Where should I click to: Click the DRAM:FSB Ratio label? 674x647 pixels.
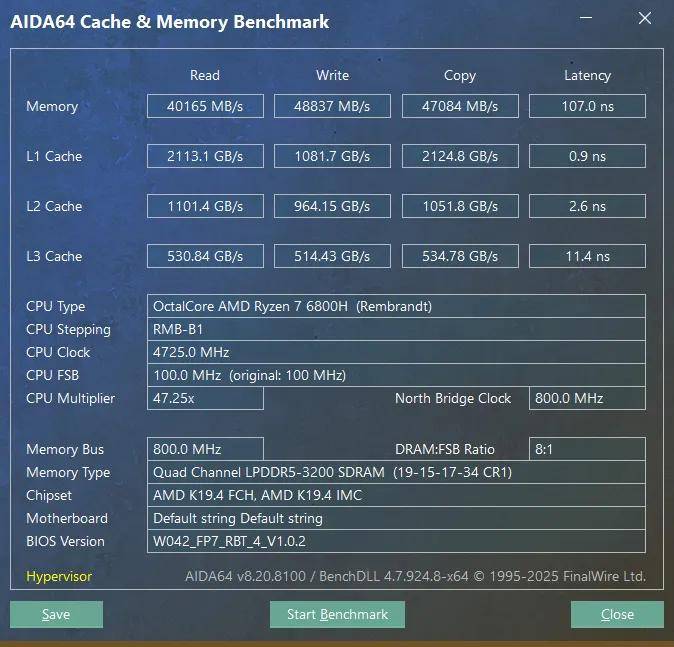[445, 449]
